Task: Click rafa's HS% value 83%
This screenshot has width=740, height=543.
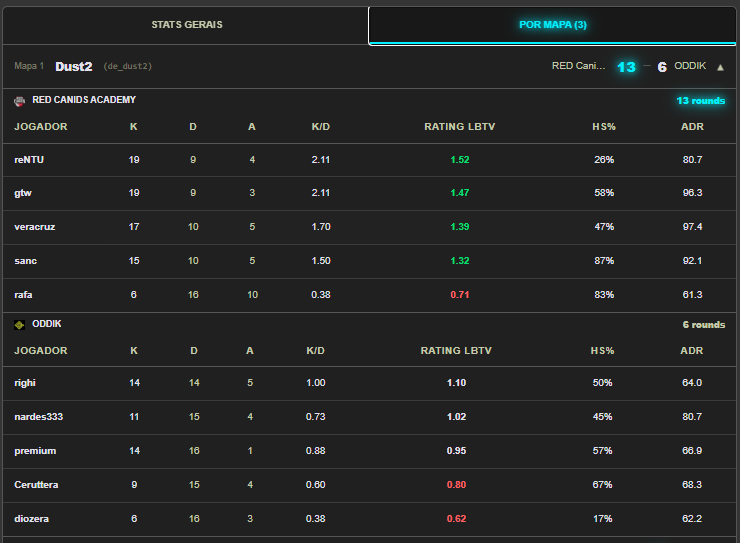Action: 604,295
